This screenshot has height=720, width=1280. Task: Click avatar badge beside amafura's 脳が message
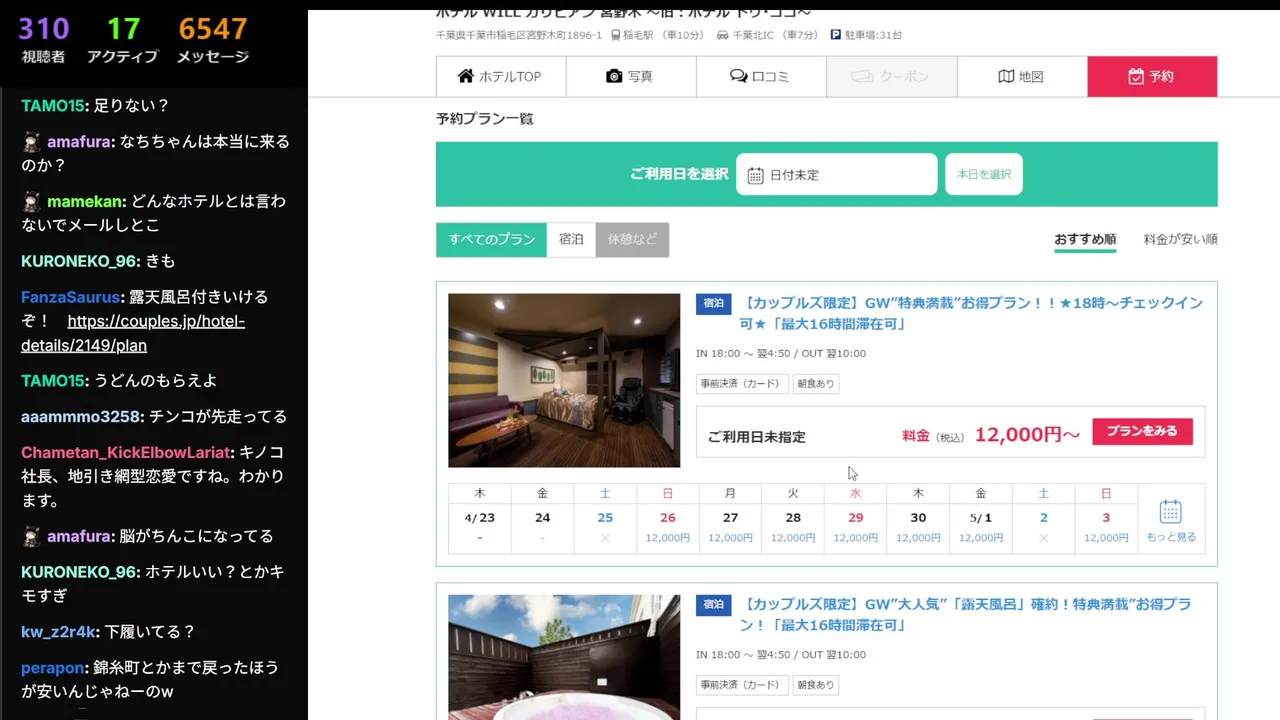[32, 536]
